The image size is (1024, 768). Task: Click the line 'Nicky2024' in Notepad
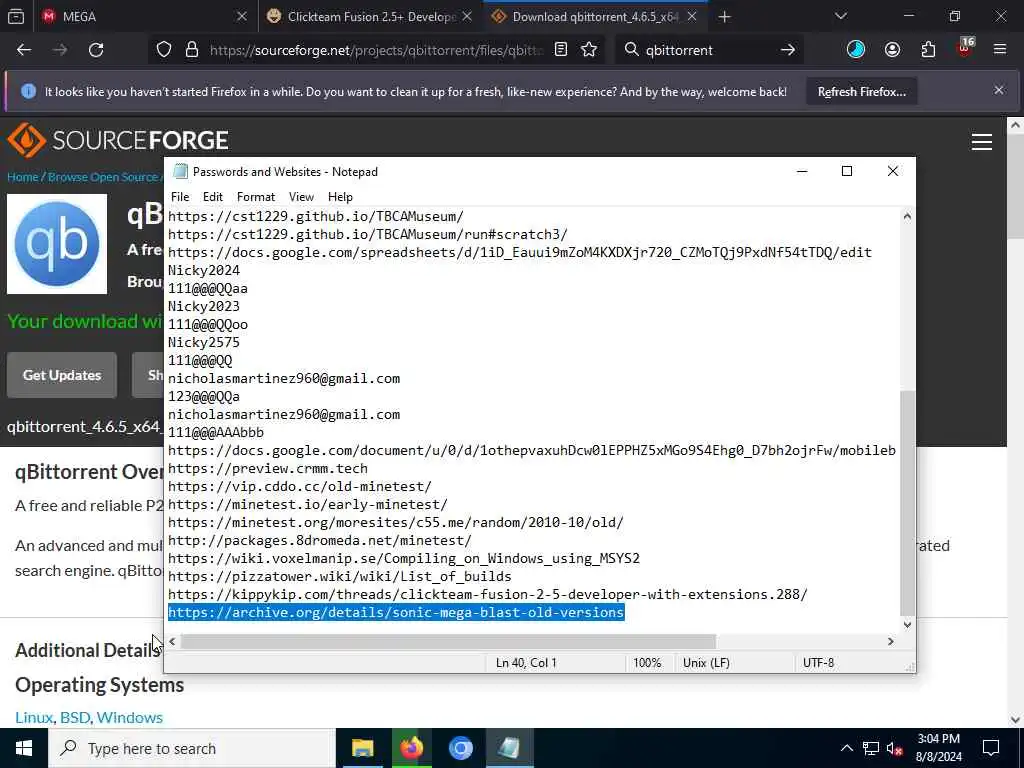pyautogui.click(x=204, y=270)
